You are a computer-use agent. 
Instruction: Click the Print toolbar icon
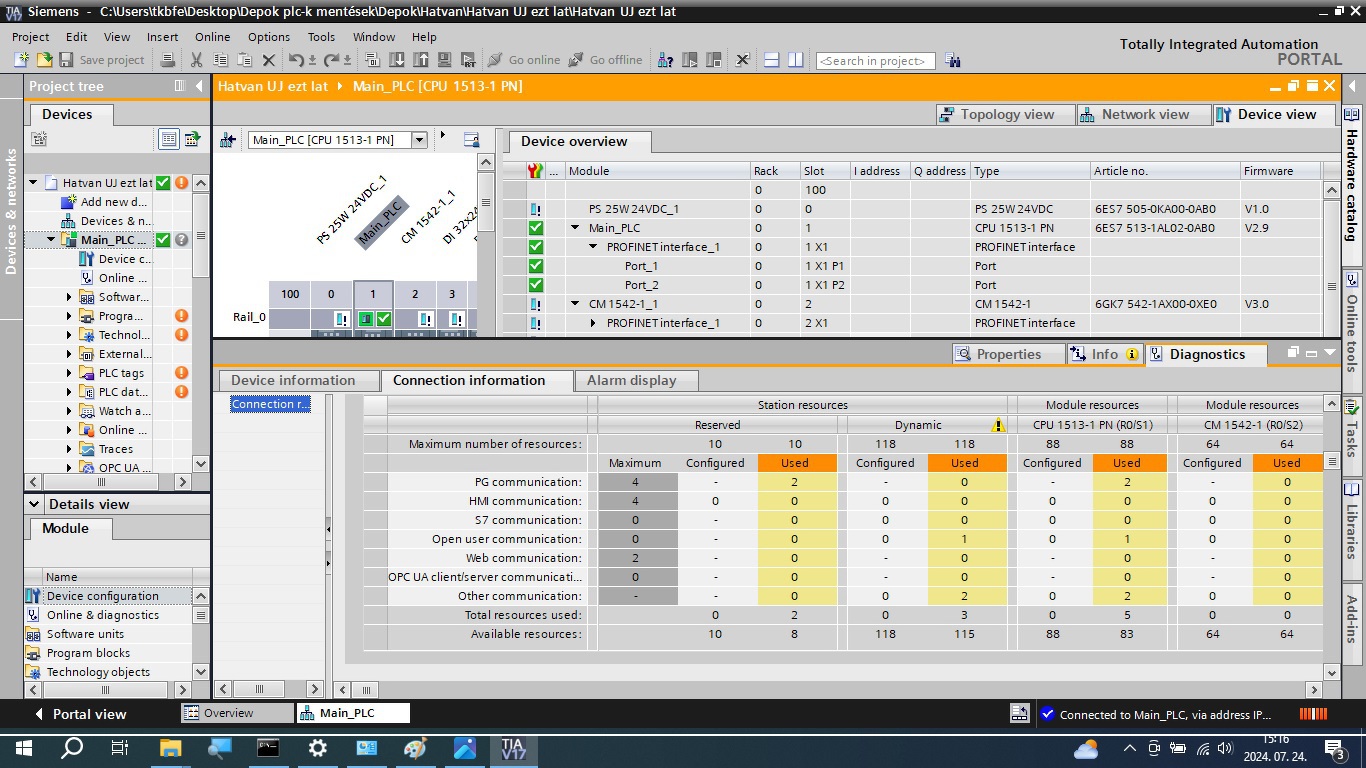point(168,60)
